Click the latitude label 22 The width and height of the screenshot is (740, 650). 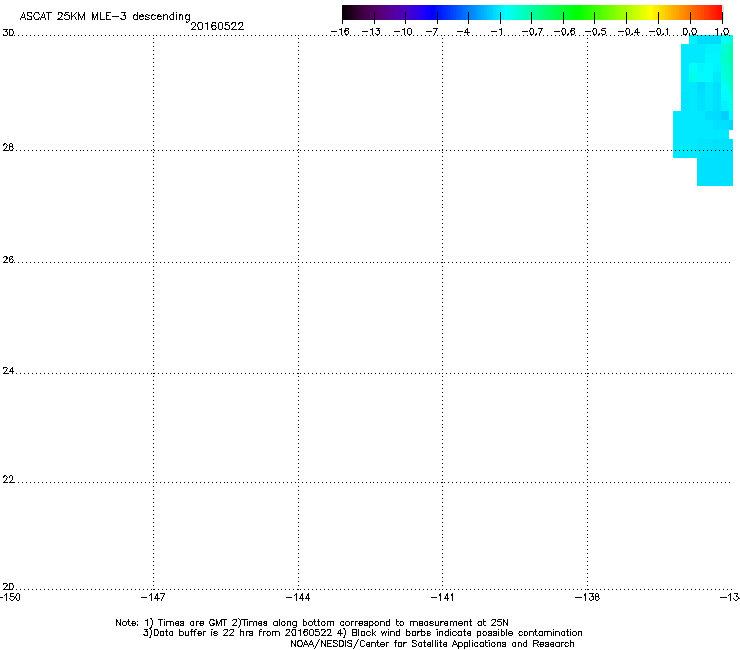coord(8,480)
